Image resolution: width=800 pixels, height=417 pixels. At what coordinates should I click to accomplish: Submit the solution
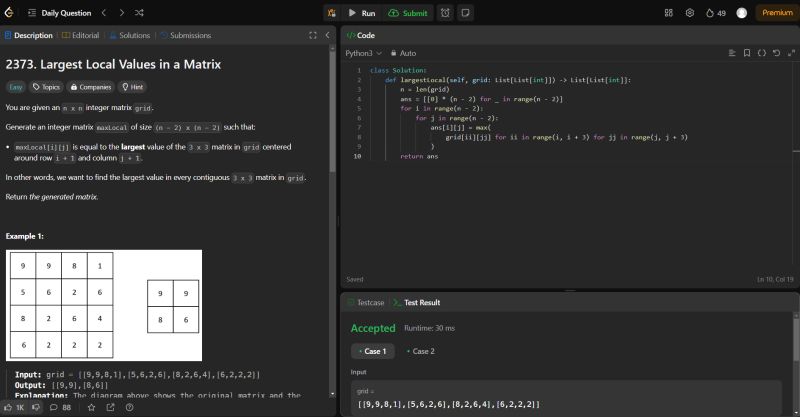click(x=408, y=13)
